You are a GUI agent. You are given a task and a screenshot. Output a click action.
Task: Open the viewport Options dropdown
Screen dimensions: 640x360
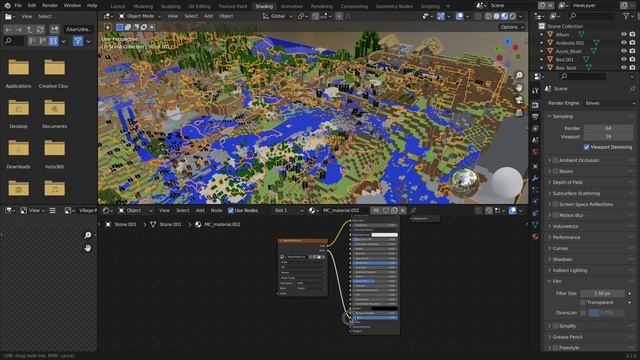point(511,27)
